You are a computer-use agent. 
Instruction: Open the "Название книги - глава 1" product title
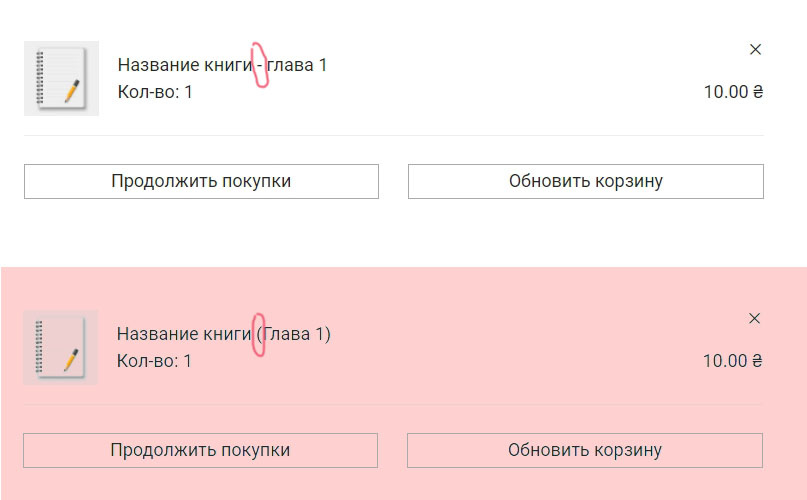click(x=222, y=65)
